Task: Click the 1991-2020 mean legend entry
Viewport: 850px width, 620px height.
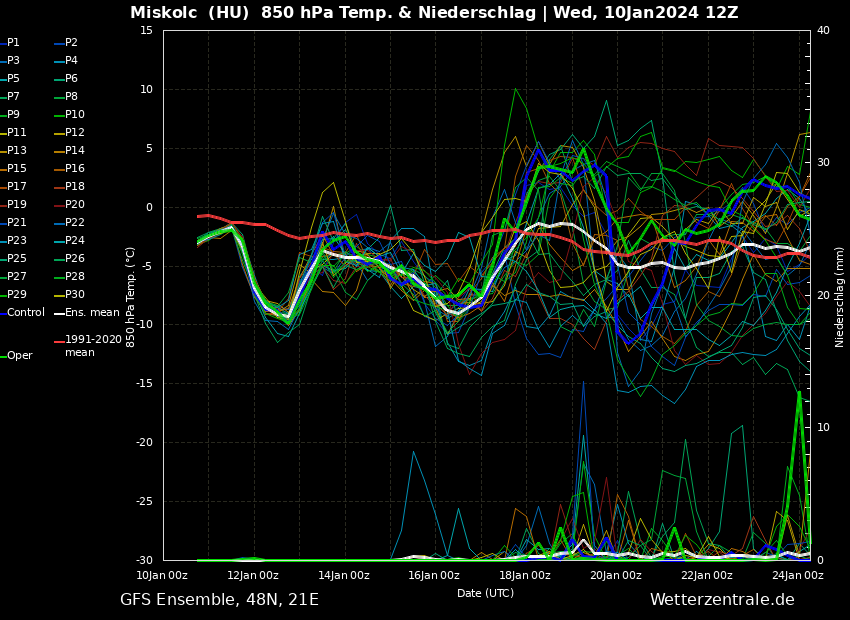Action: pyautogui.click(x=93, y=346)
